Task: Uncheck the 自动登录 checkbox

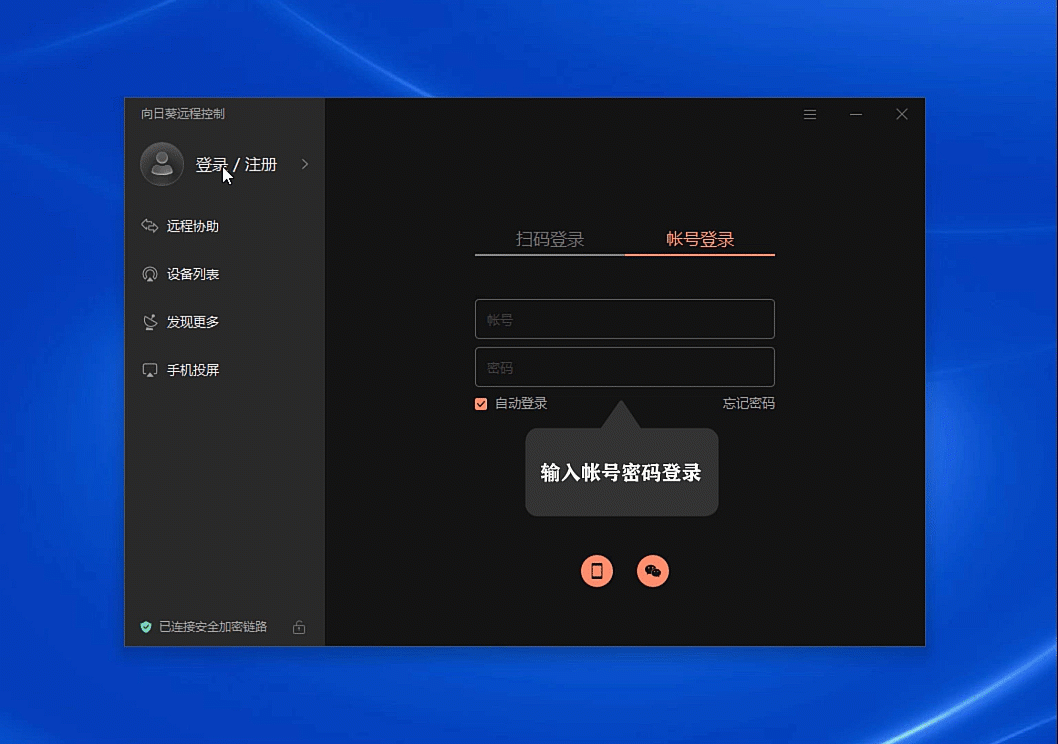Action: pos(481,404)
